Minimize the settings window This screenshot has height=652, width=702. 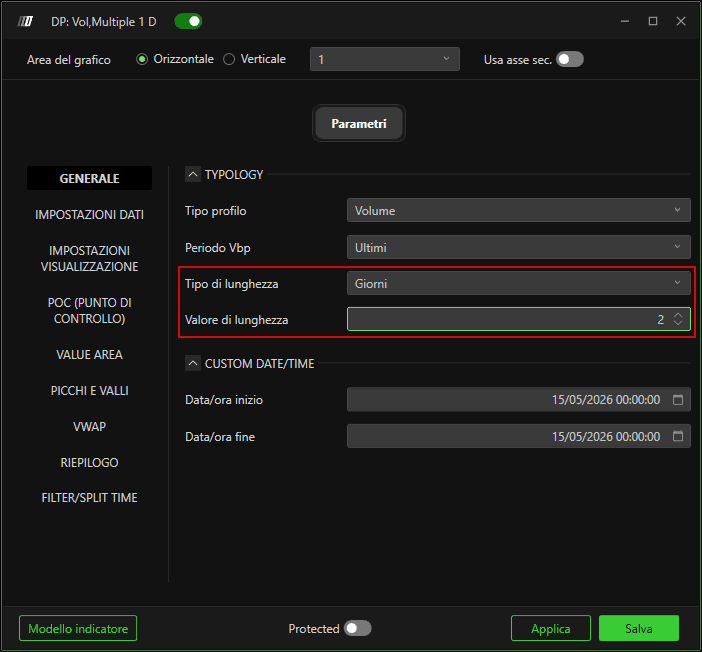coord(625,21)
